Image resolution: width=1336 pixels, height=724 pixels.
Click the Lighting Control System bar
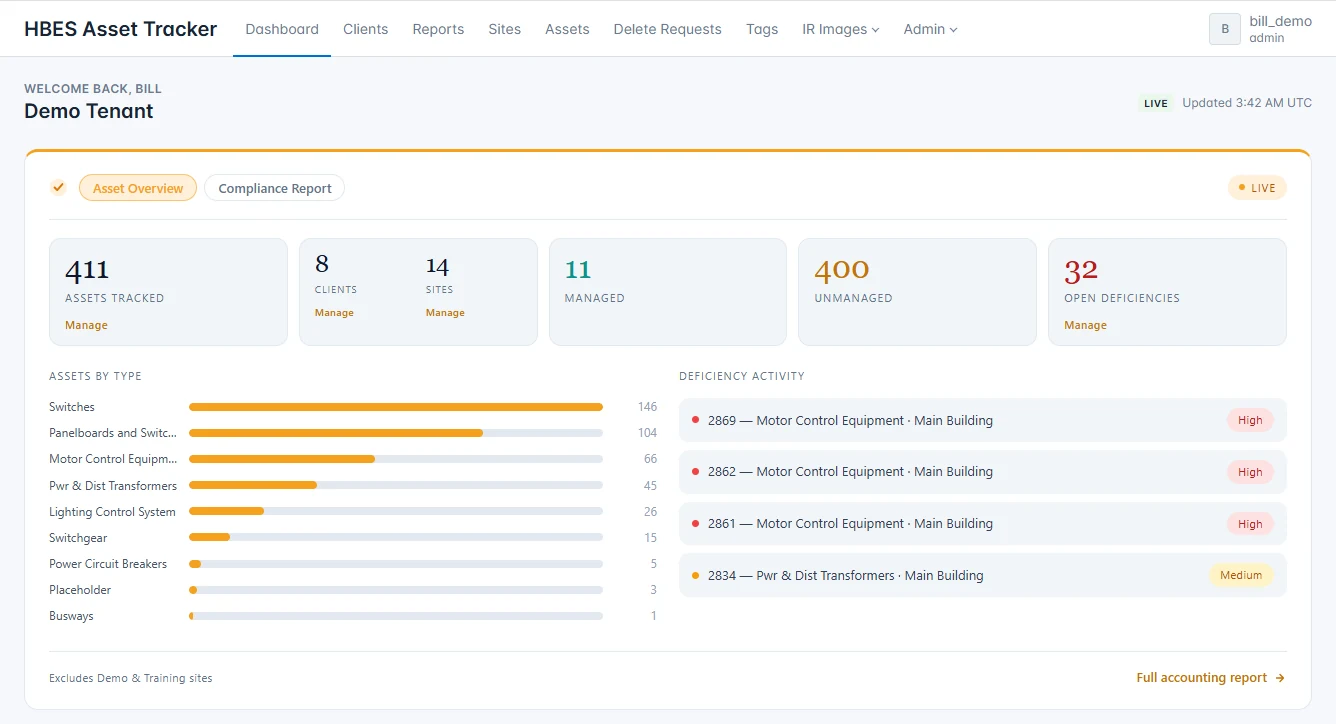coord(396,511)
